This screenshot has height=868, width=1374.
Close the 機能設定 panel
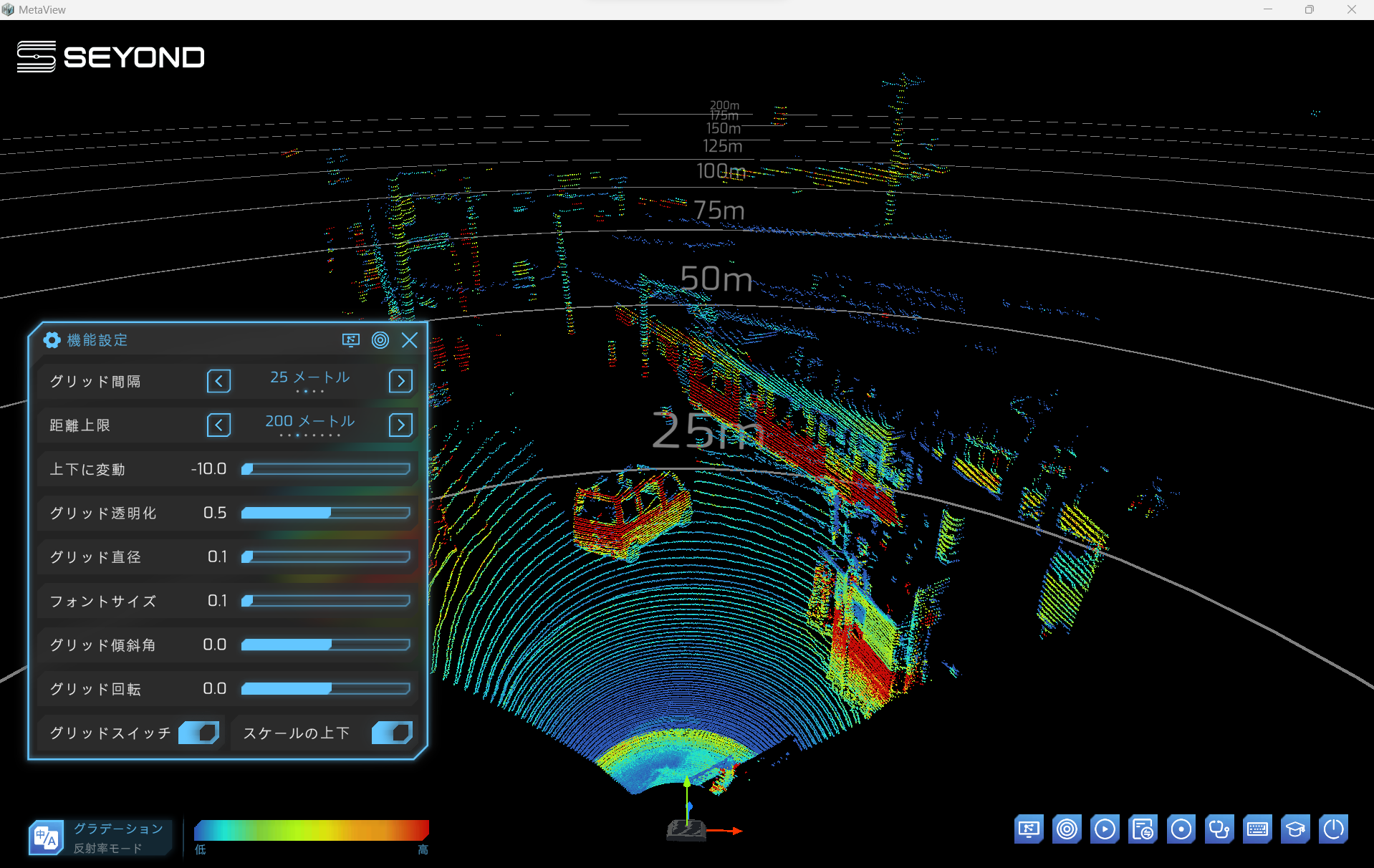coord(410,340)
